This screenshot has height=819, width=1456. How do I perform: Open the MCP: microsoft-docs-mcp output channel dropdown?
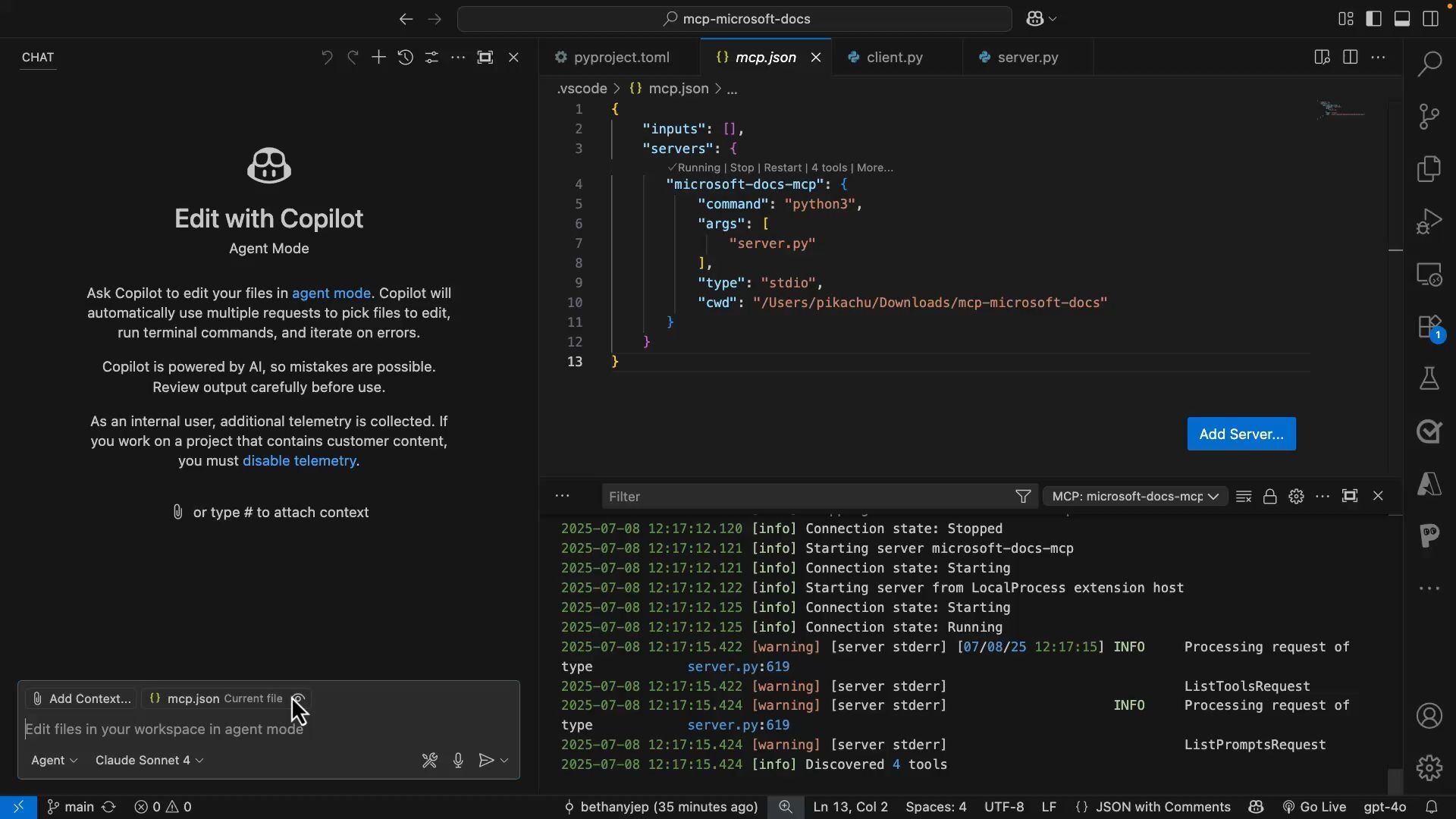[1134, 497]
